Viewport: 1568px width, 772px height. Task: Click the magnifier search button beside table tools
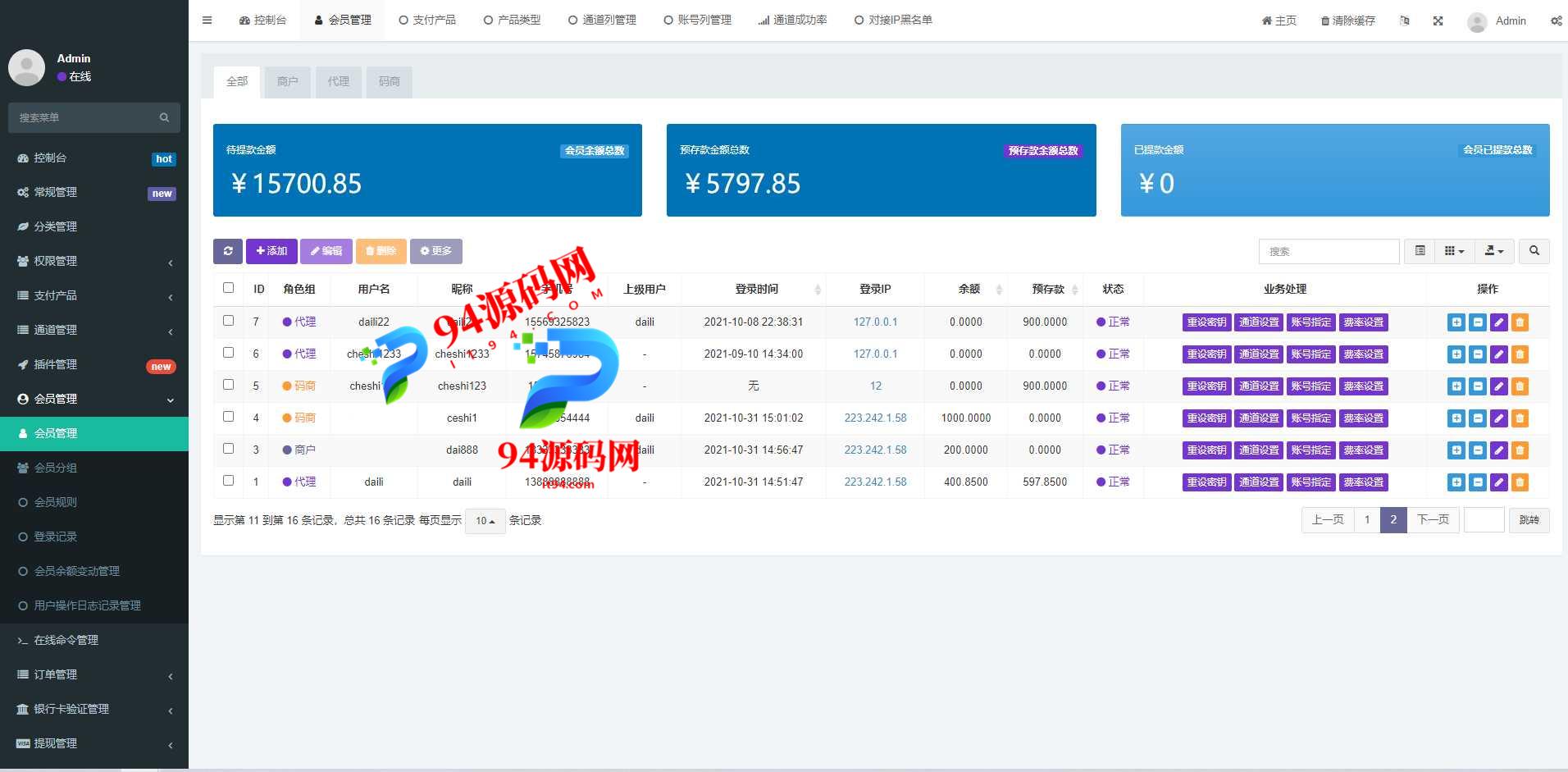click(1534, 251)
